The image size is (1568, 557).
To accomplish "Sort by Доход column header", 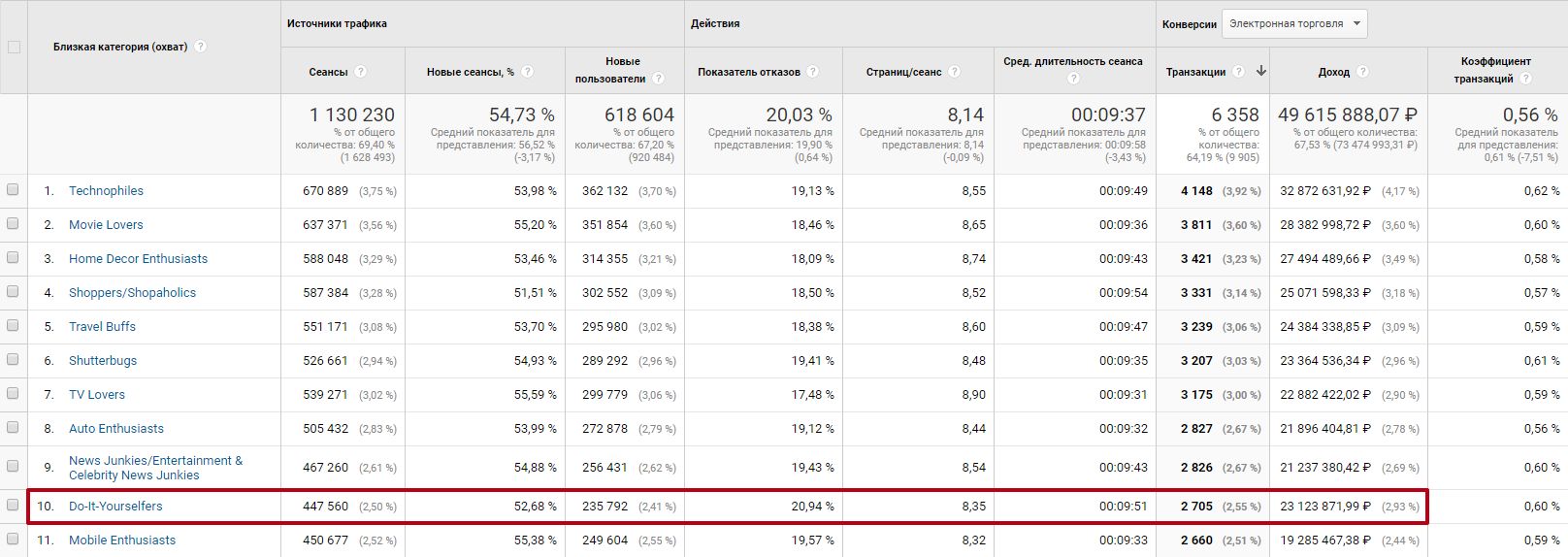I will [1333, 72].
